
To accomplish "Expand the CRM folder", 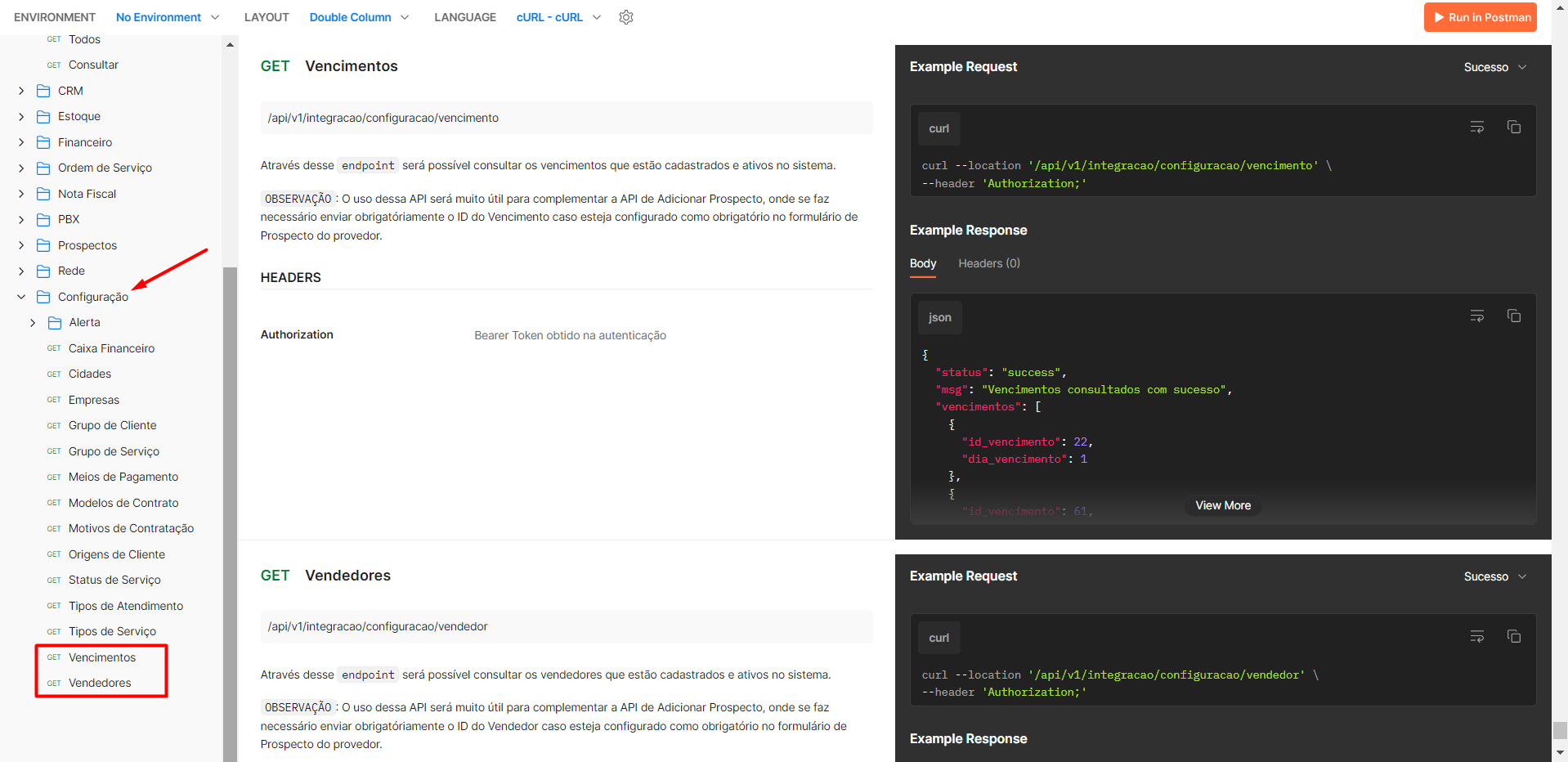I will (21, 91).
